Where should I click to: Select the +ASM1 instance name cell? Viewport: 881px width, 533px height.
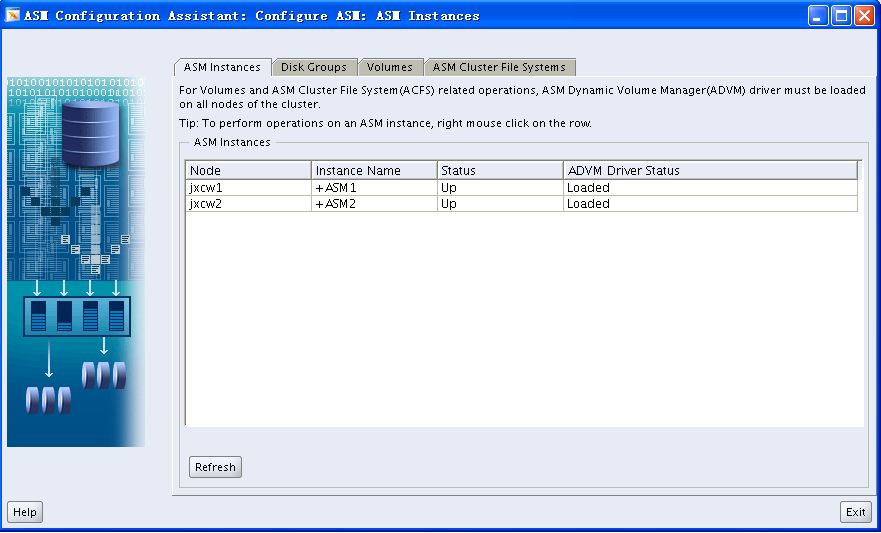click(x=374, y=188)
